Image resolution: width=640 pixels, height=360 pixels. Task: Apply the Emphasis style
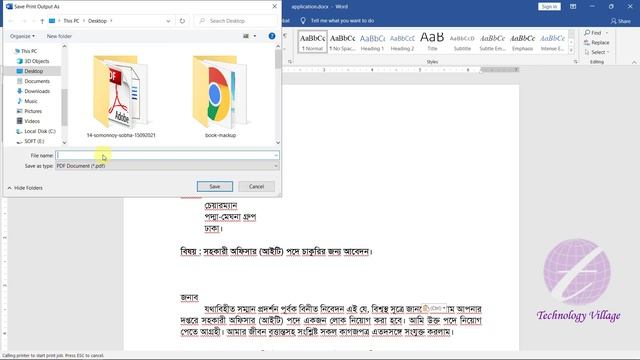click(522, 42)
